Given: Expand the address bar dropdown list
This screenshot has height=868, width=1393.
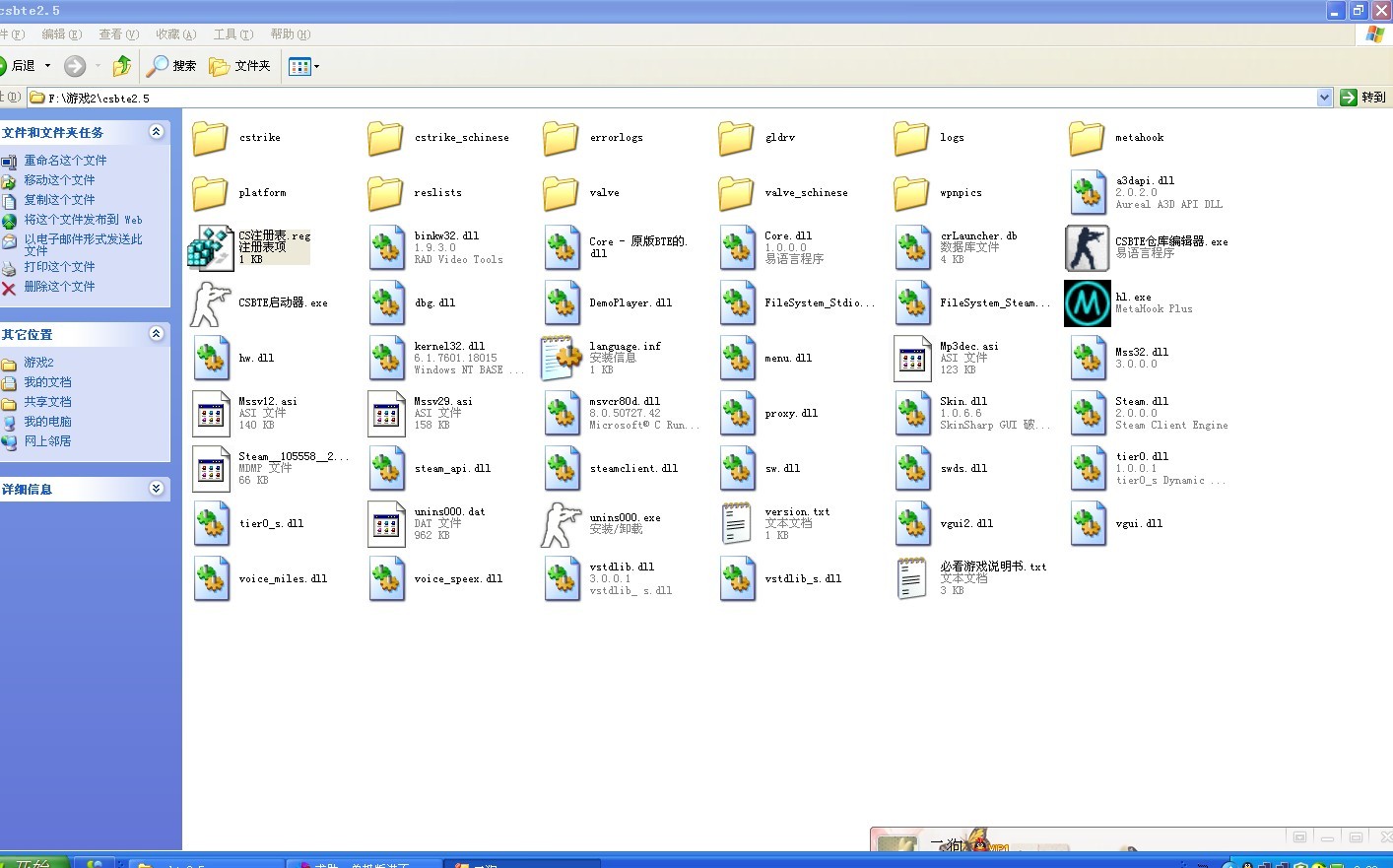Looking at the screenshot, I should pyautogui.click(x=1324, y=98).
